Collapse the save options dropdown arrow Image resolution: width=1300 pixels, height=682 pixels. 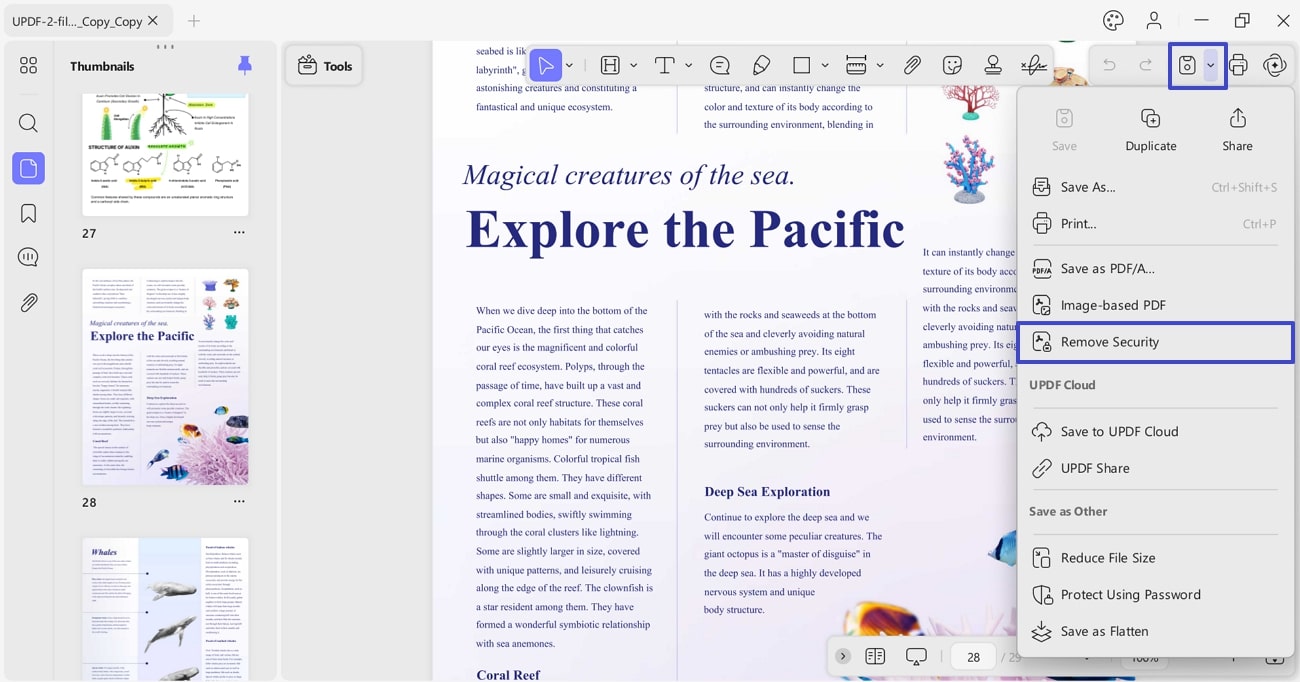click(1211, 66)
